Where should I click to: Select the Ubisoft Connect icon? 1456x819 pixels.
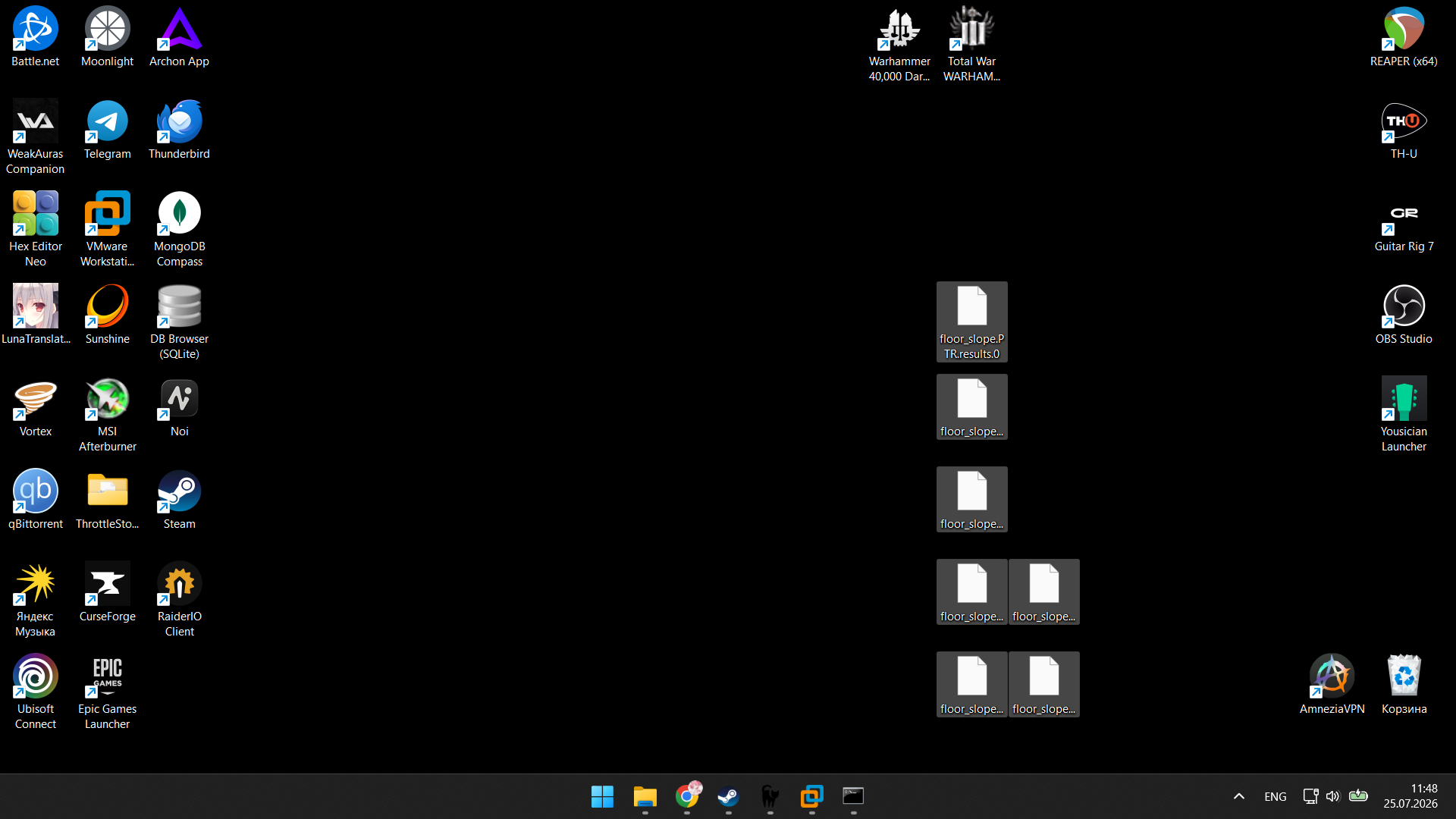click(35, 692)
